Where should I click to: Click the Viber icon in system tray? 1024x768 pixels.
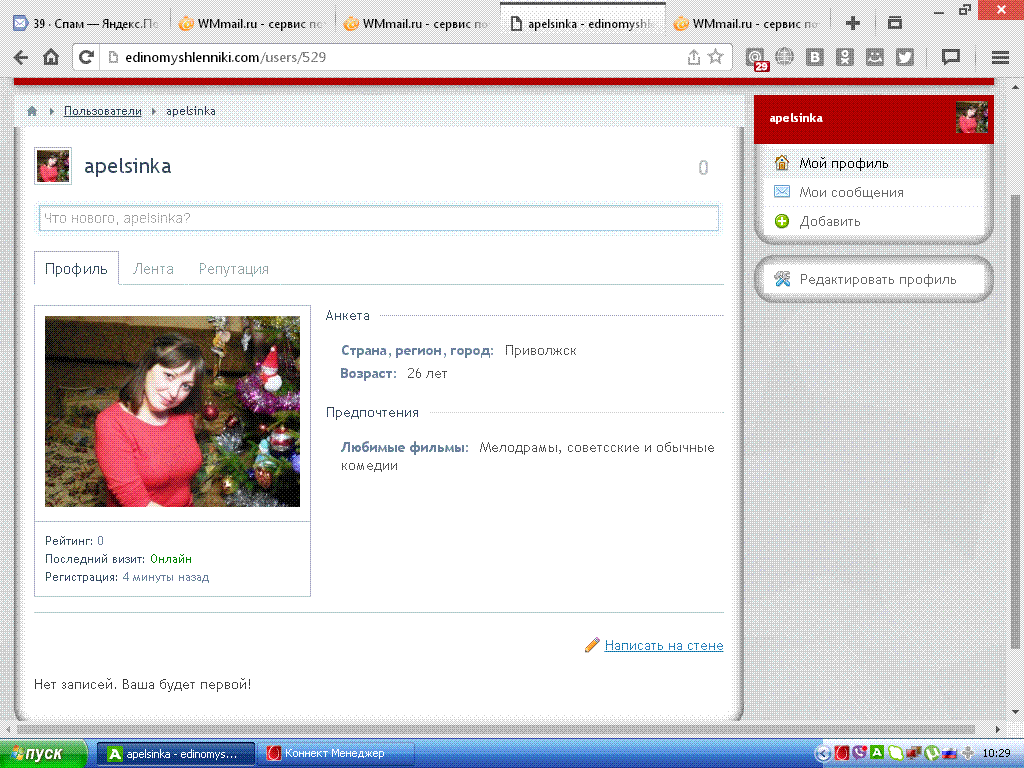pos(859,753)
